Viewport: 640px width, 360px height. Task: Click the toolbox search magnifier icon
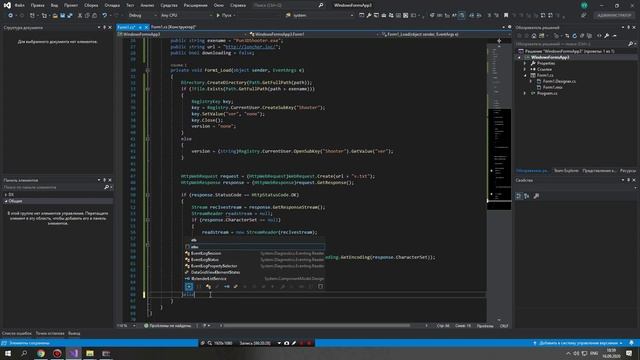coord(107,187)
